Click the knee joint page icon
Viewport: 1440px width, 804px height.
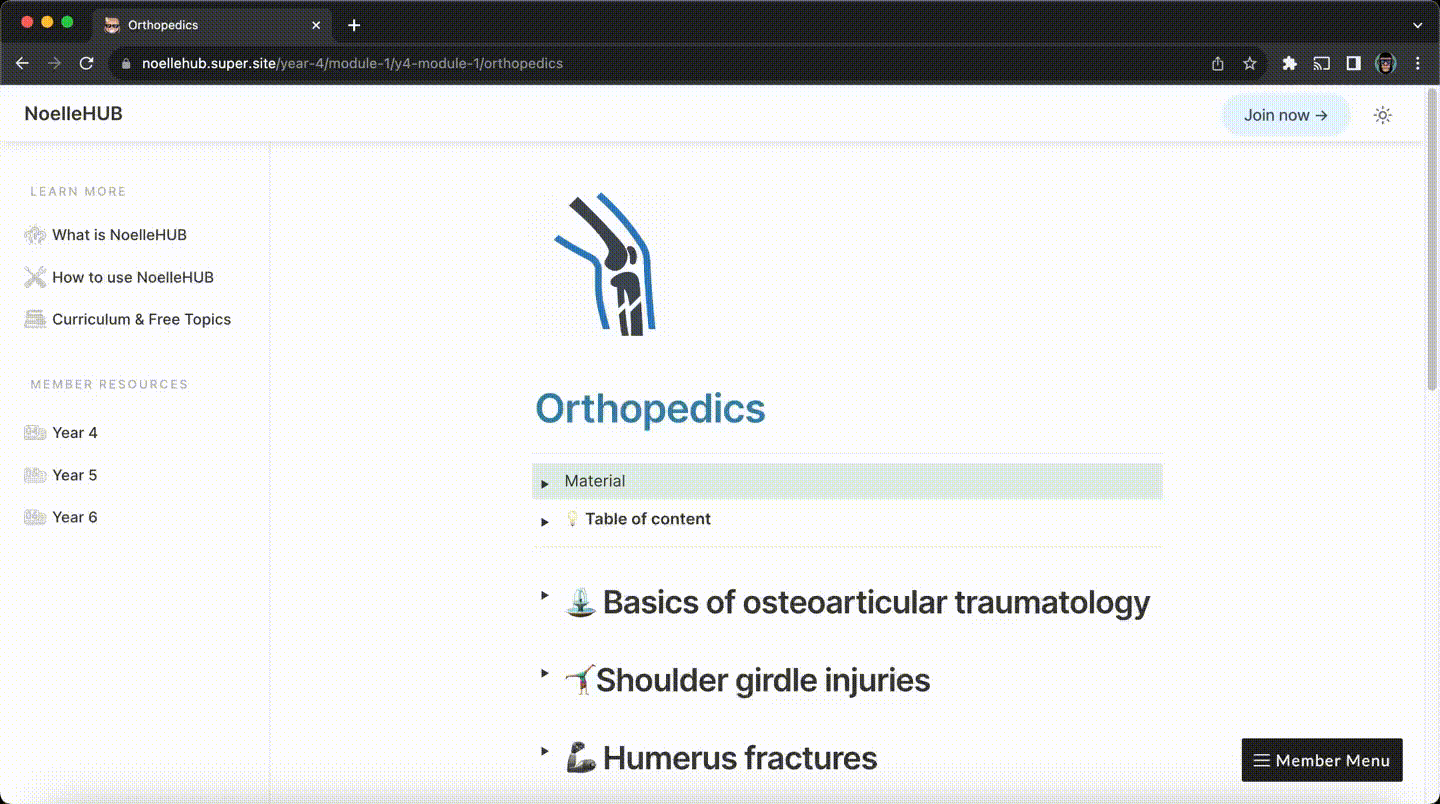606,265
